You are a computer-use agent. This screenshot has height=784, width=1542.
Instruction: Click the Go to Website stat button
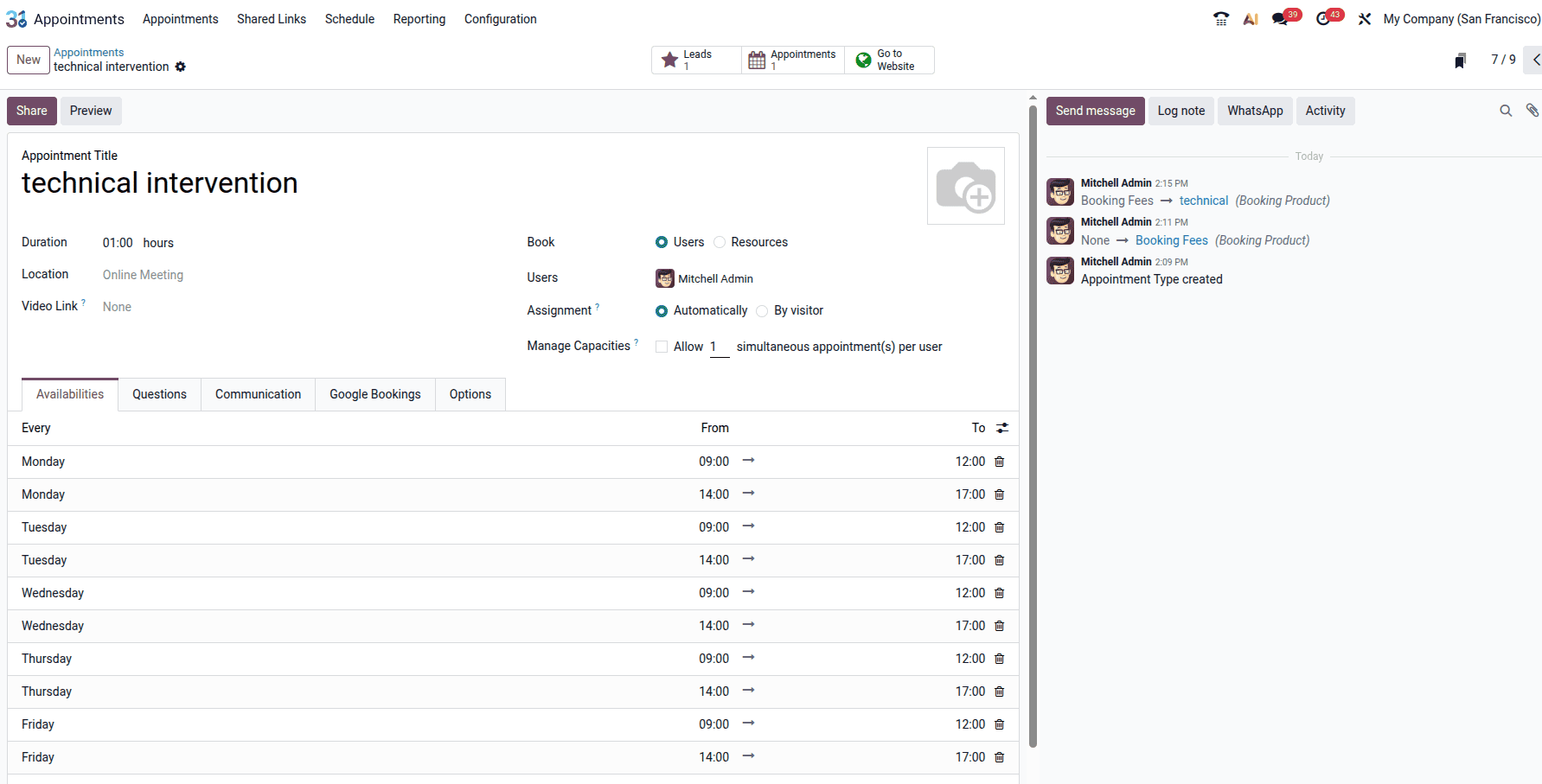point(889,60)
